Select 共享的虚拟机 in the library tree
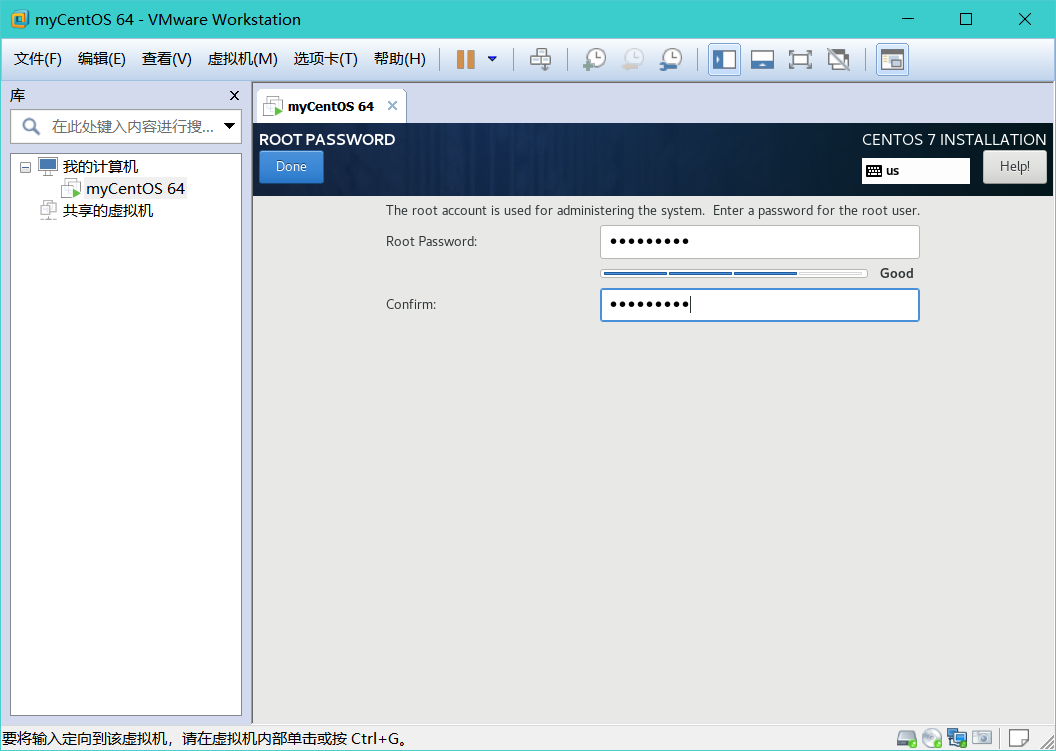 tap(108, 211)
